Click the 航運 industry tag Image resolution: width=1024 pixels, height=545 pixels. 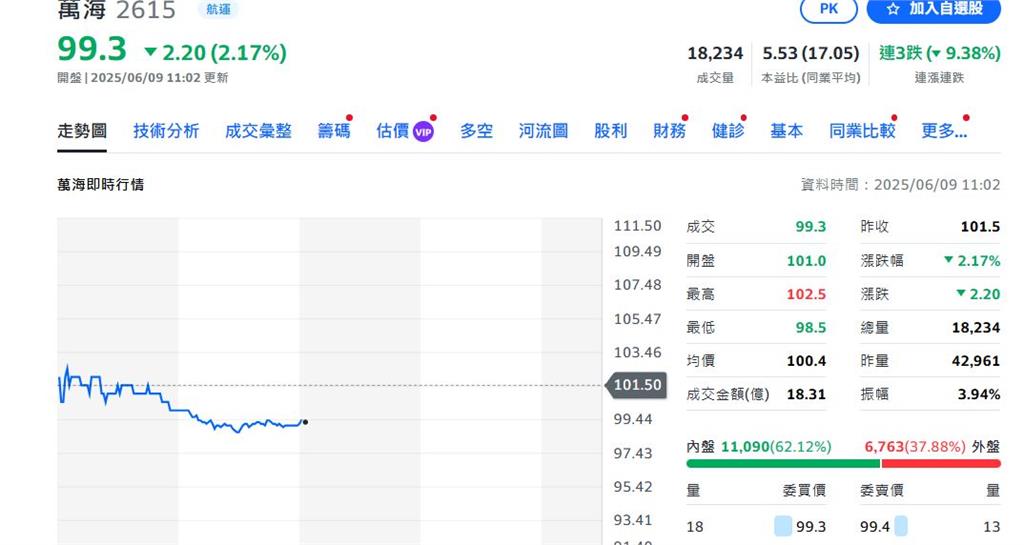pyautogui.click(x=218, y=10)
